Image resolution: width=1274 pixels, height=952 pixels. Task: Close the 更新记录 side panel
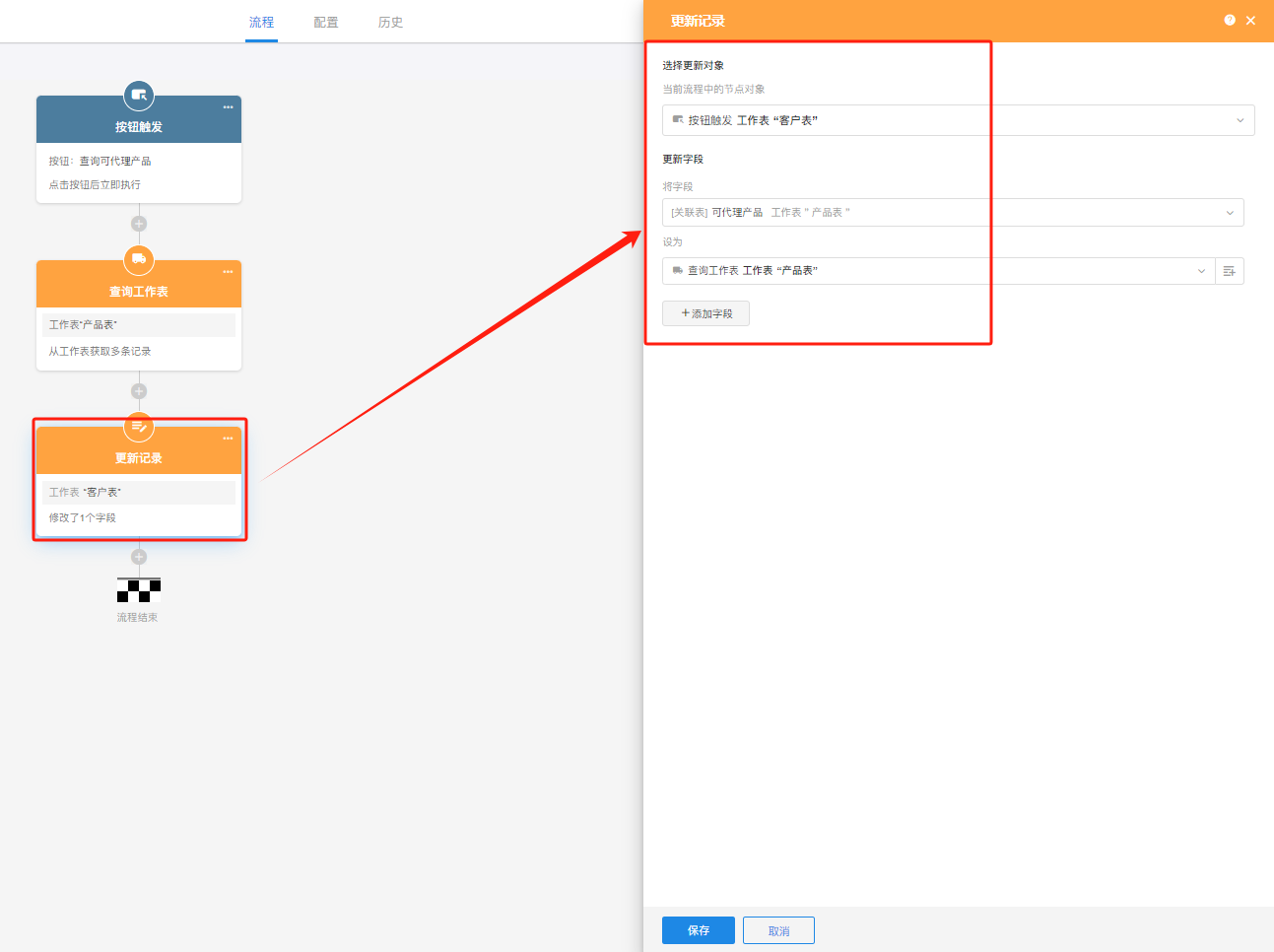(x=1251, y=21)
